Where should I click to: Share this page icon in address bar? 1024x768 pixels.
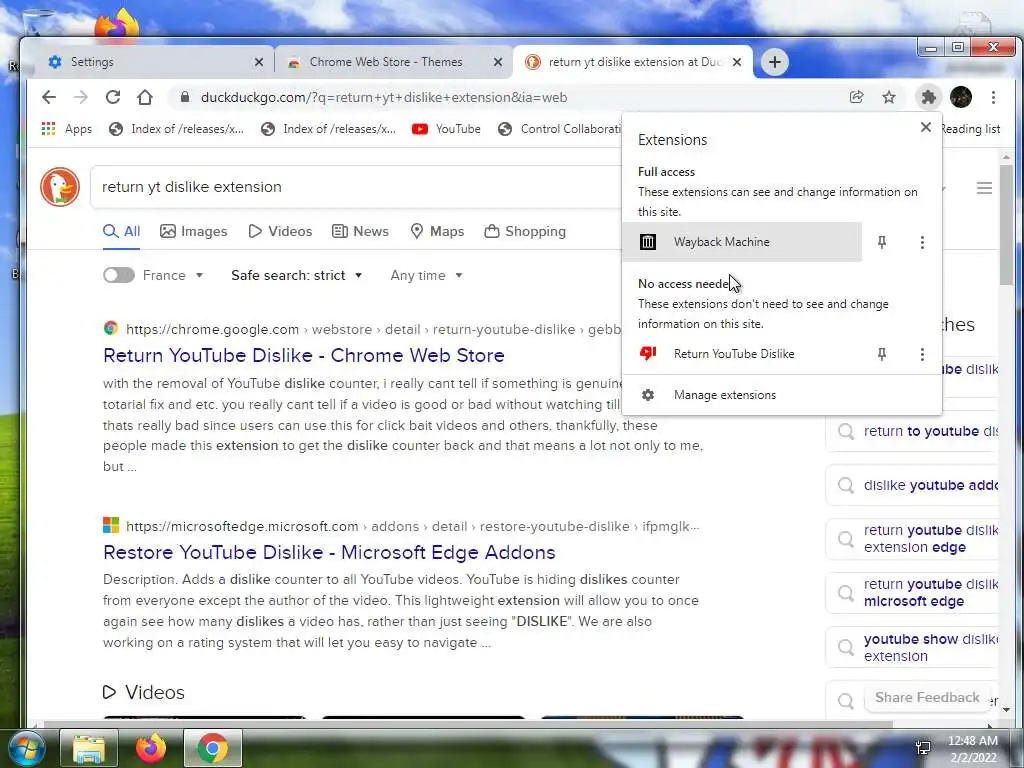856,97
